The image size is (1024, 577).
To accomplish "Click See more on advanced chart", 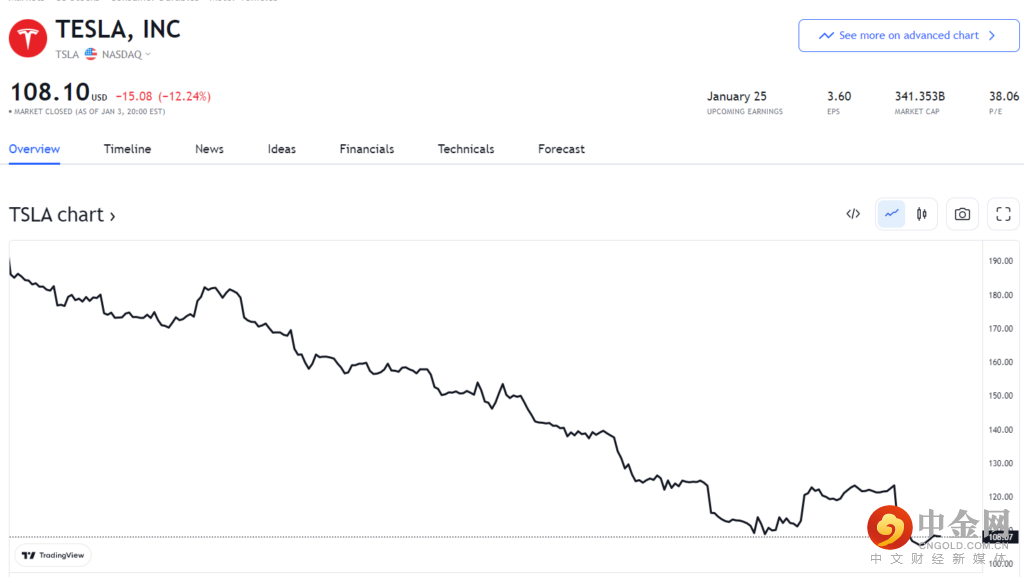I will pyautogui.click(x=908, y=35).
